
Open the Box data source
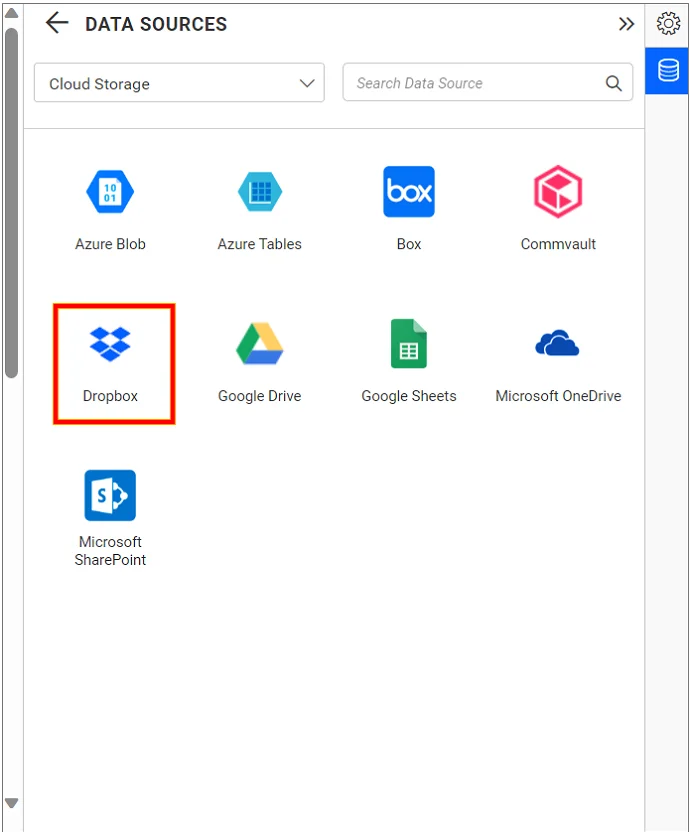409,192
